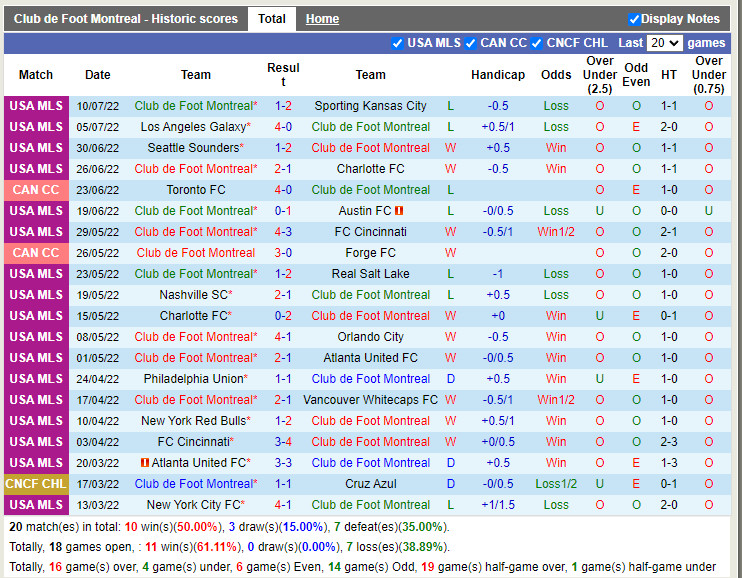742x578 pixels.
Task: Uncheck the USA MLS filter checkbox
Action: click(398, 43)
